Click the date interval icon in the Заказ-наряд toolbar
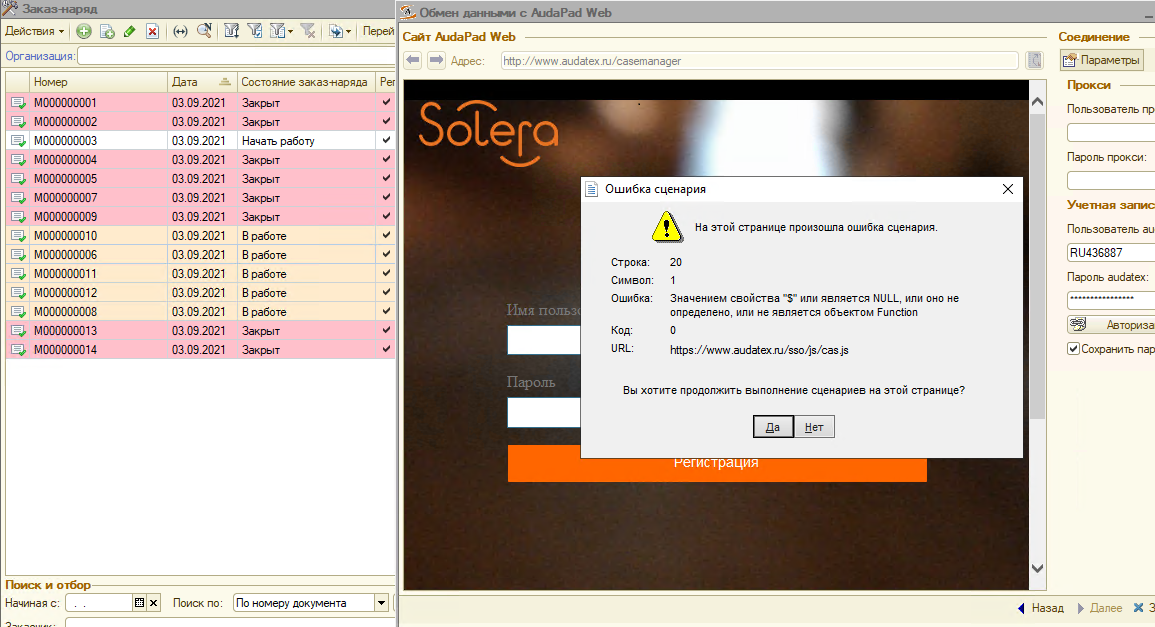Viewport: 1155px width, 627px height. 180,31
